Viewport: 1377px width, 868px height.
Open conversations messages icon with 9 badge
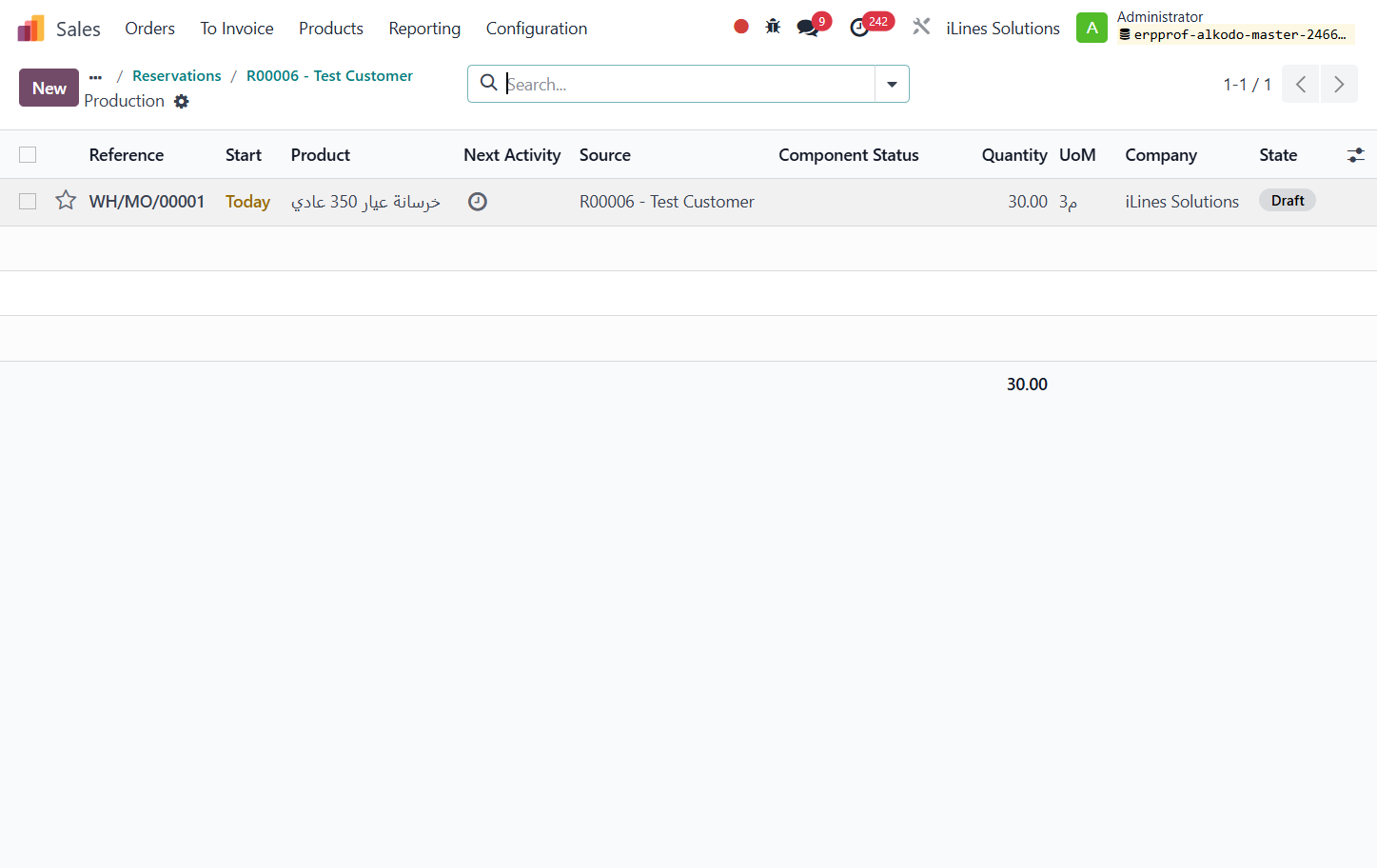click(x=808, y=28)
